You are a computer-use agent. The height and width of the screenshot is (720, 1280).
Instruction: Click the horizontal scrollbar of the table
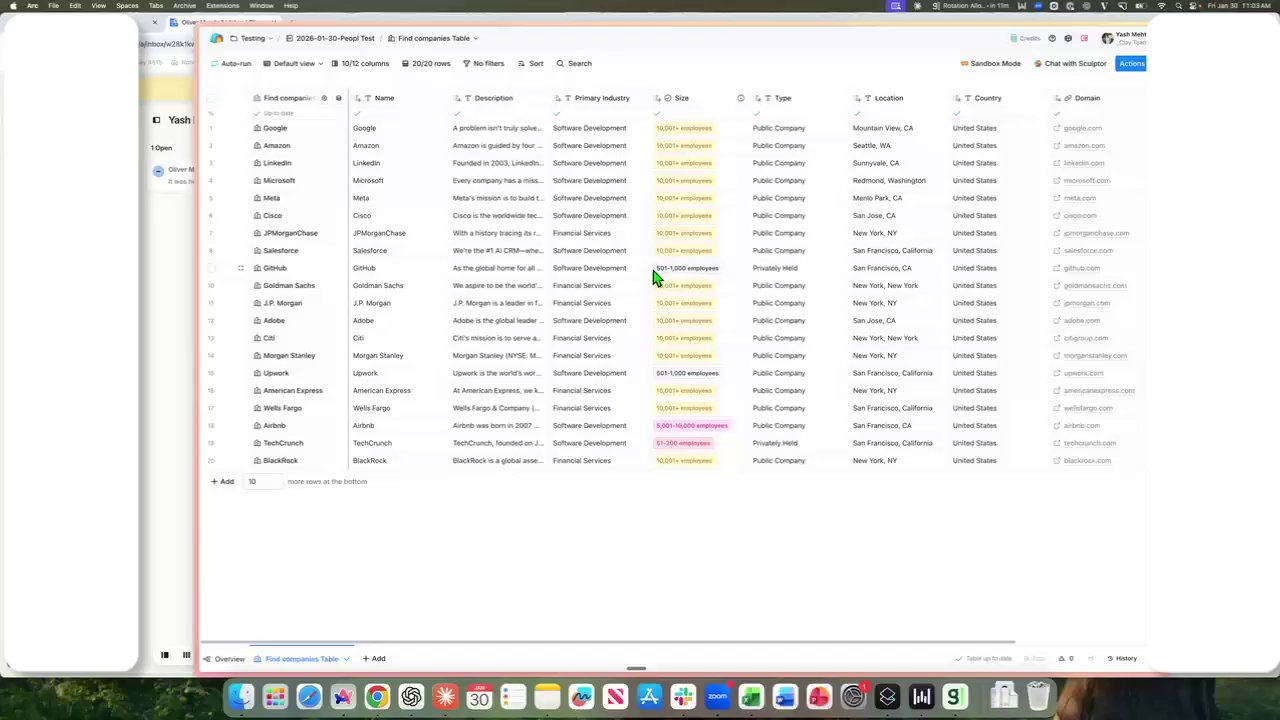point(608,642)
